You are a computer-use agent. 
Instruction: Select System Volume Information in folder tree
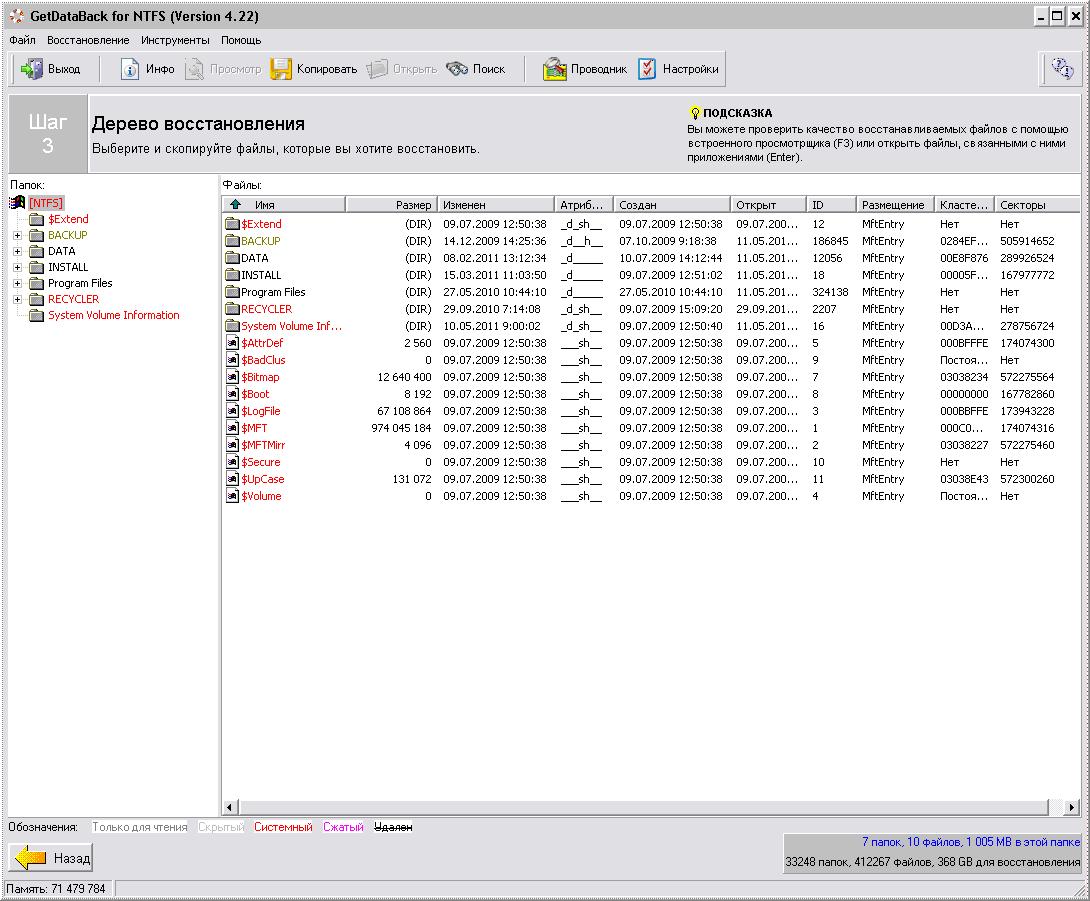coord(113,315)
